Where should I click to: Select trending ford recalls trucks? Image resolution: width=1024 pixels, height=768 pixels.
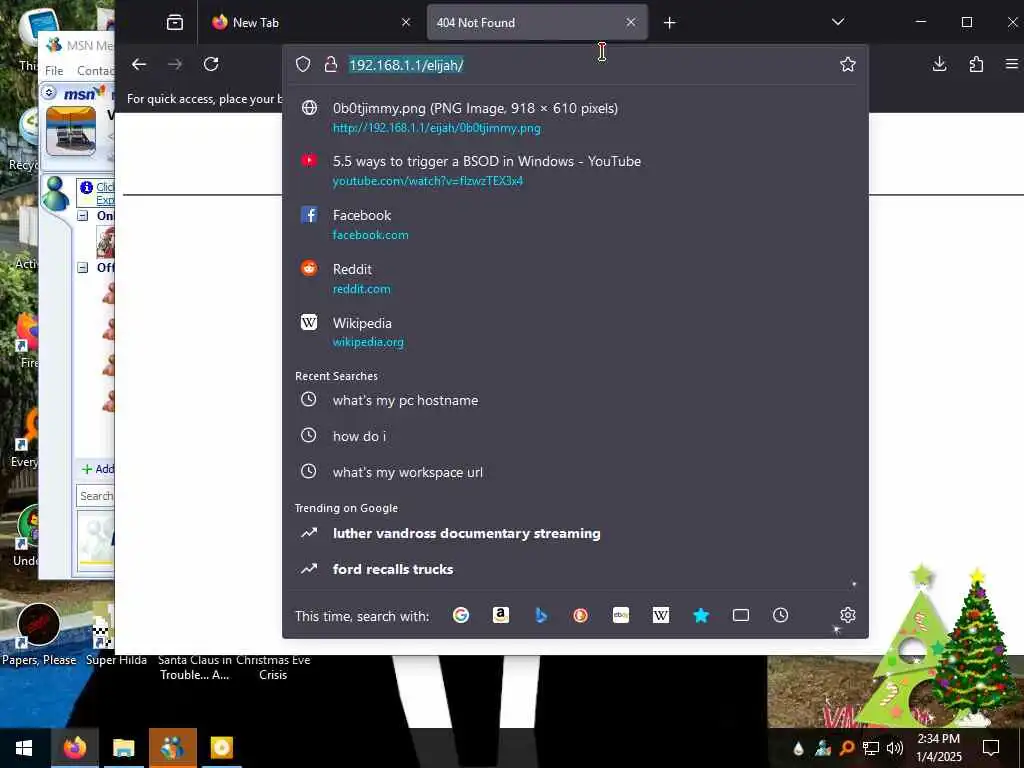coord(575,569)
